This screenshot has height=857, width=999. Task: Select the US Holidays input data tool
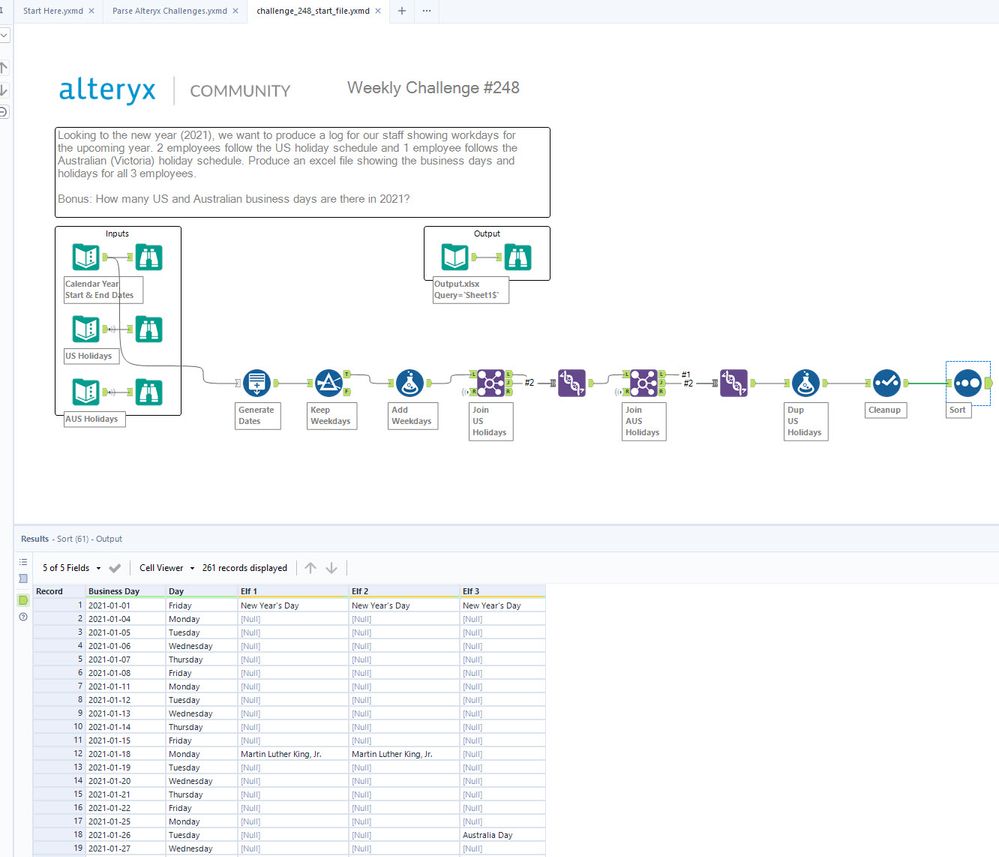[x=86, y=329]
